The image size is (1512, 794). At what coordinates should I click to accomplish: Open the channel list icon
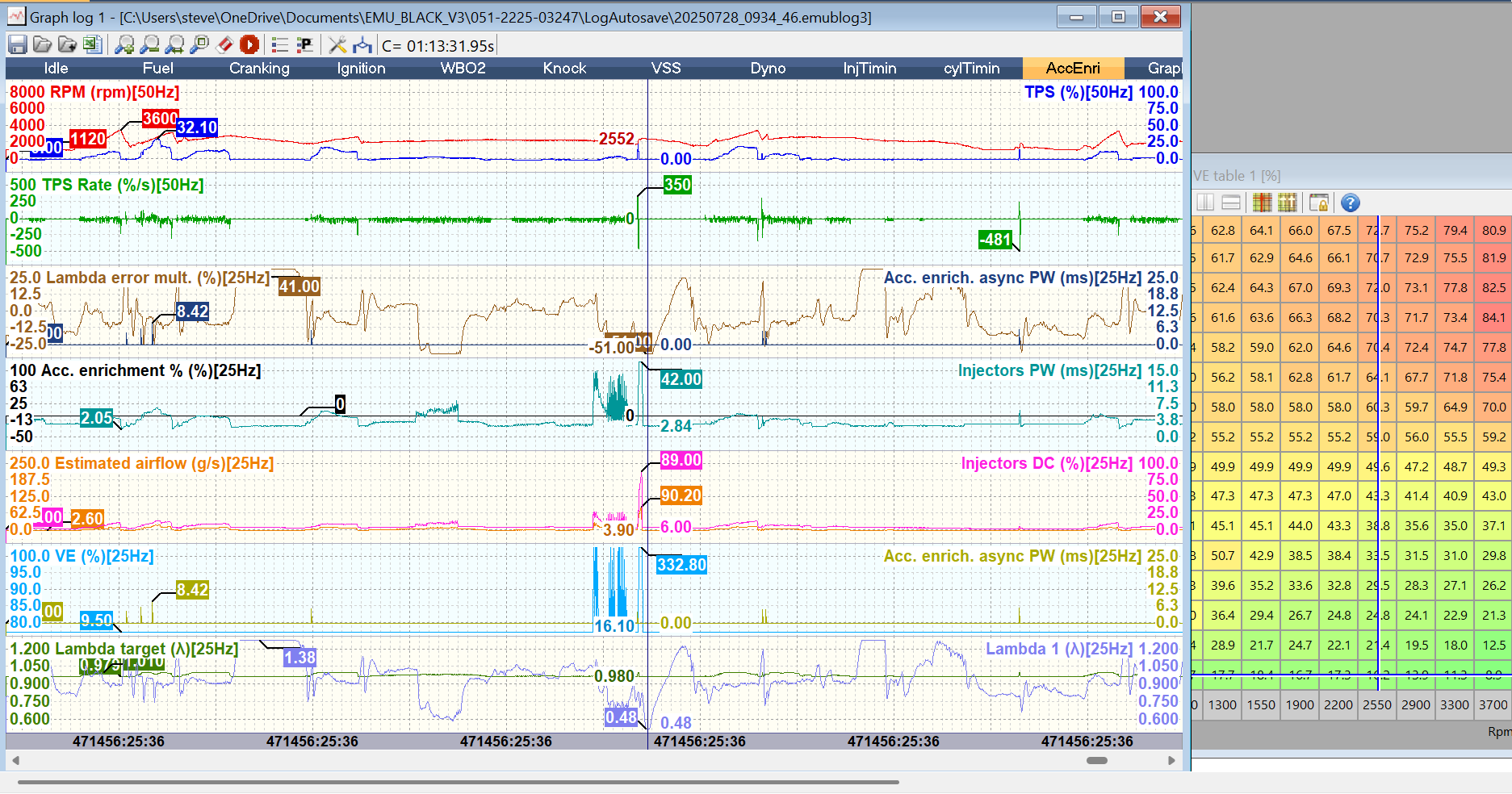[x=279, y=45]
